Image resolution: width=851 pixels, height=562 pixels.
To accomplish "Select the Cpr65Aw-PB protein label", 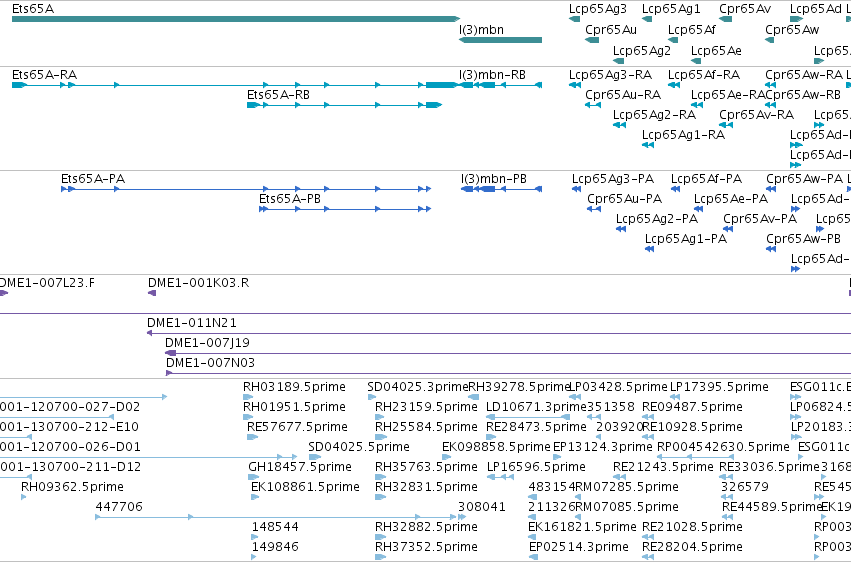I will [804, 239].
